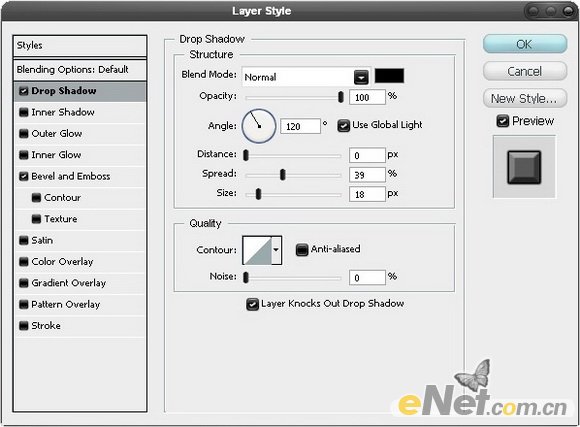Click the style preview thumbnail
This screenshot has width=580, height=427.
click(x=524, y=167)
